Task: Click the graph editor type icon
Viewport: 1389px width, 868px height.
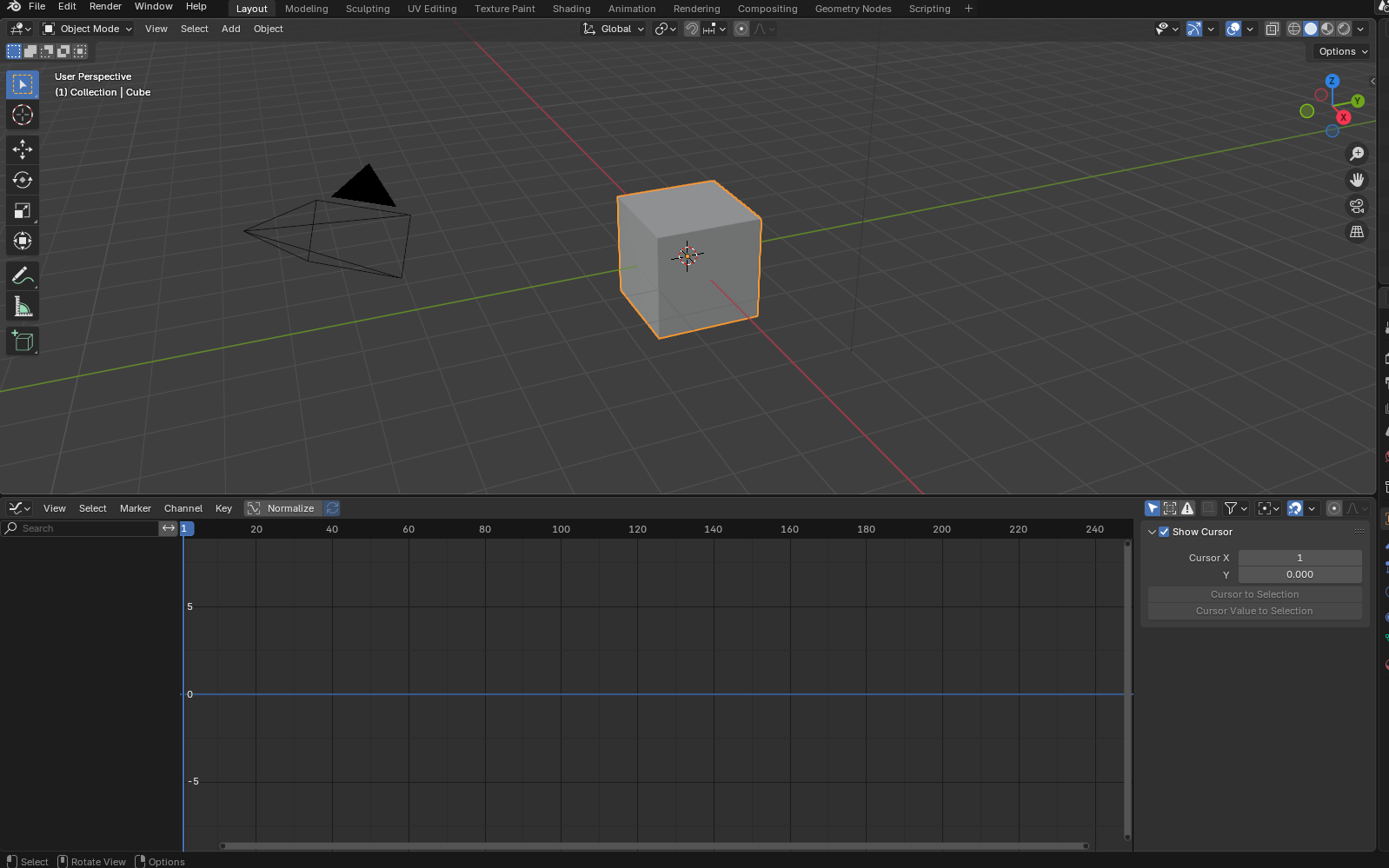Action: pyautogui.click(x=19, y=508)
